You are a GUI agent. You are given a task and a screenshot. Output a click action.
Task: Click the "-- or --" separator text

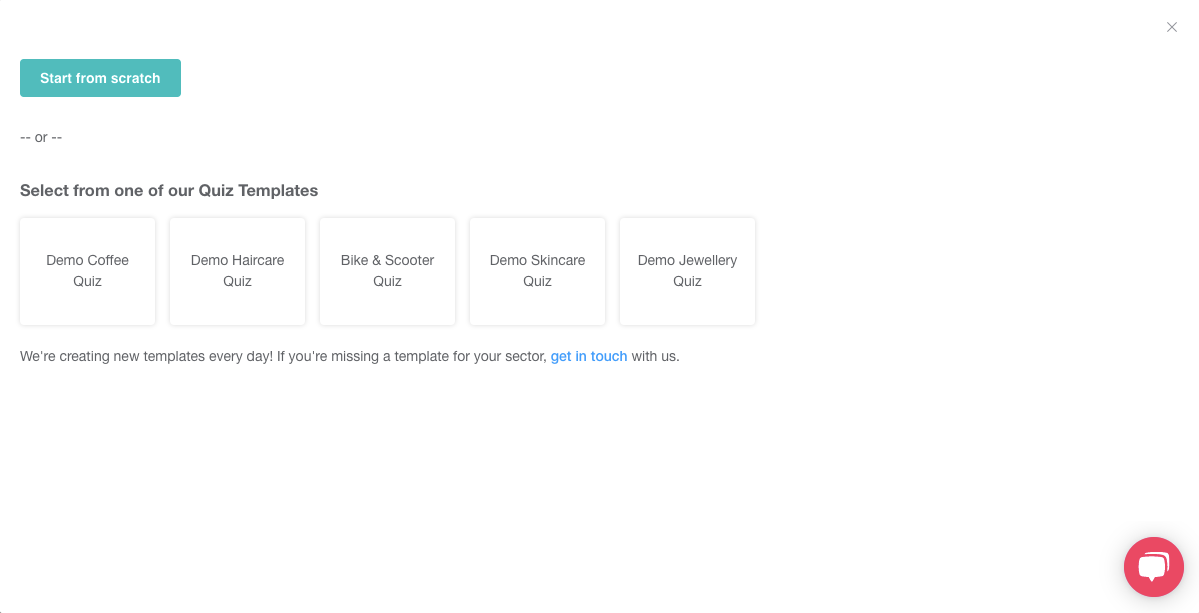coord(41,138)
